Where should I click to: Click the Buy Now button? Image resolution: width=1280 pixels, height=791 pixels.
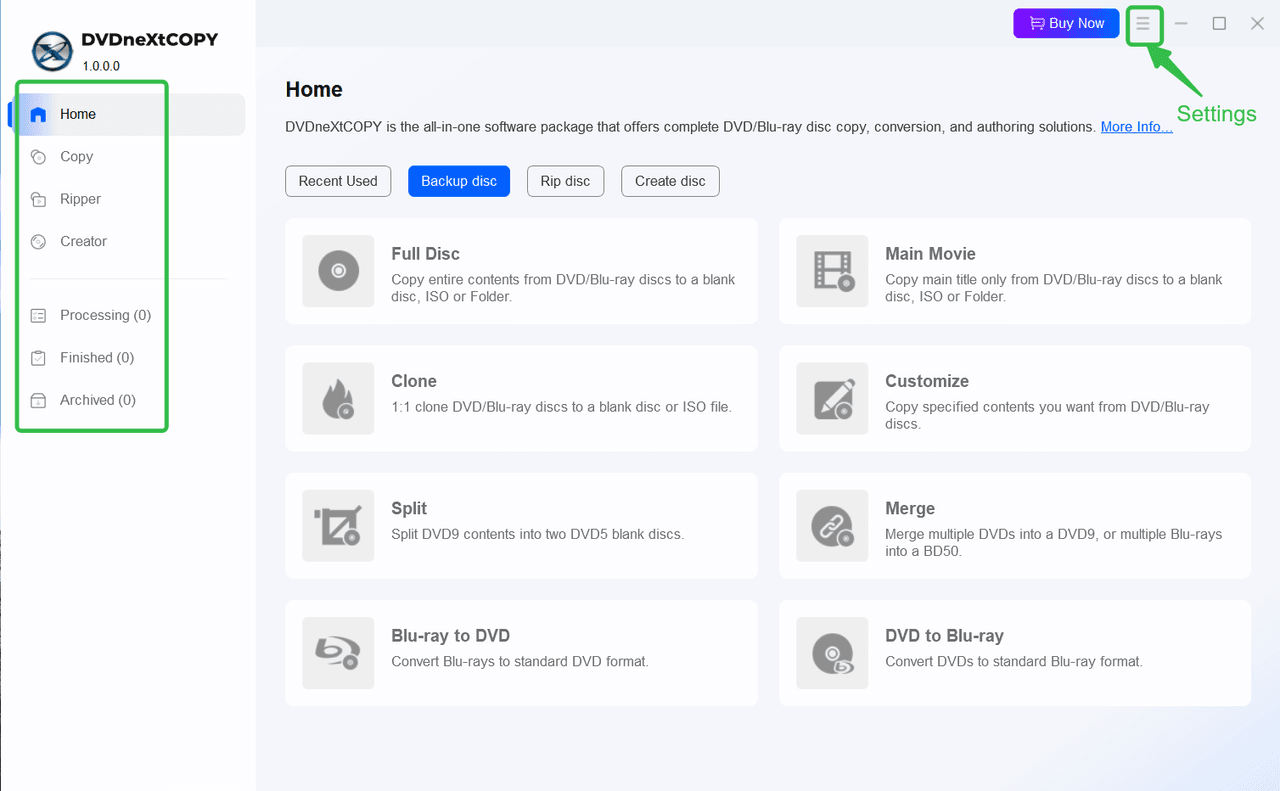pyautogui.click(x=1066, y=23)
